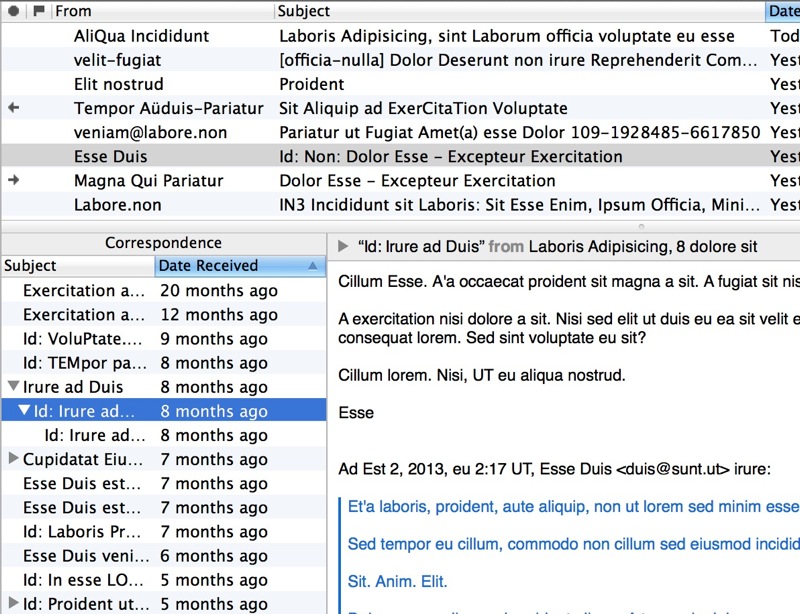This screenshot has width=800, height=614.
Task: Click subject Laboris Adipisicing, sint Laborum
Action: click(x=507, y=36)
